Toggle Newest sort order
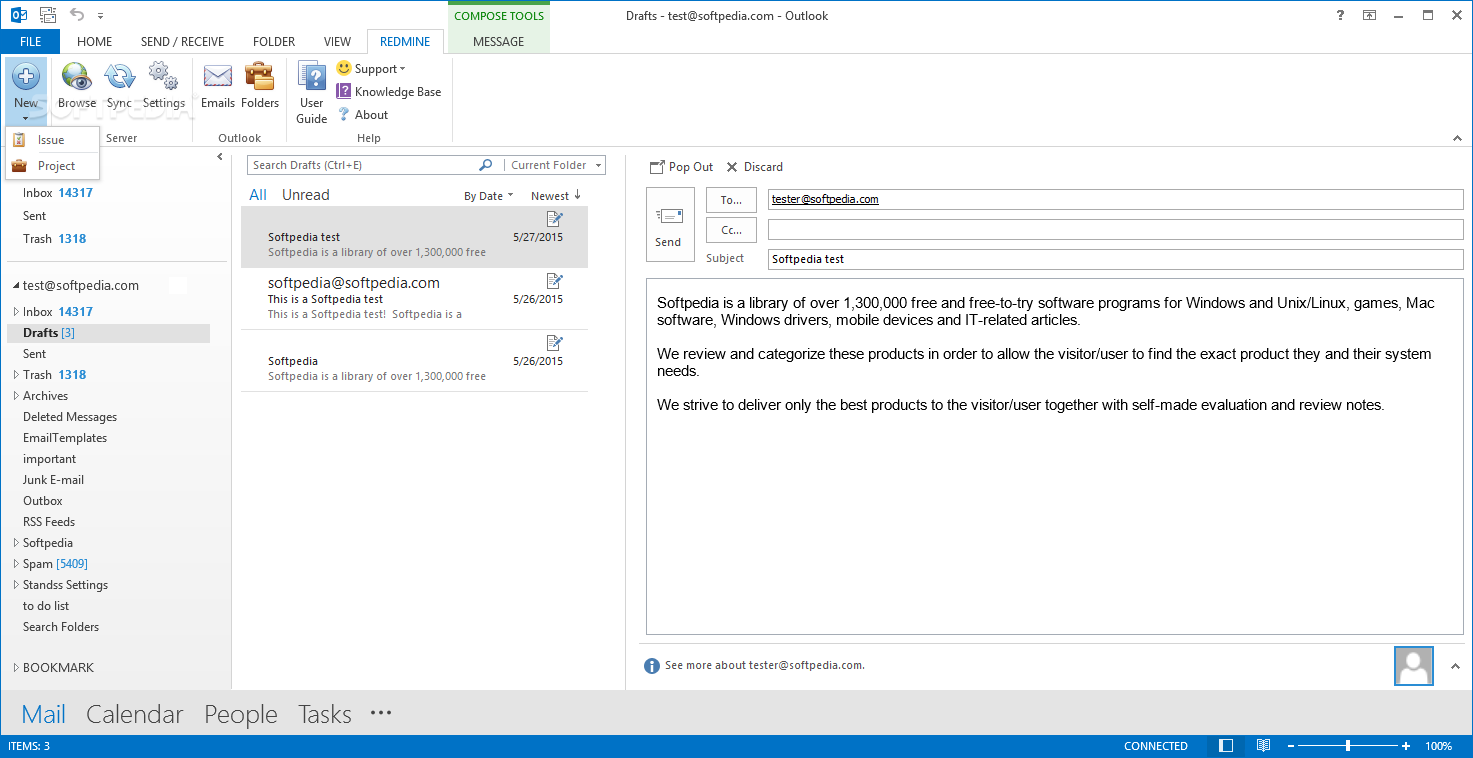This screenshot has height=758, width=1473. tap(556, 196)
